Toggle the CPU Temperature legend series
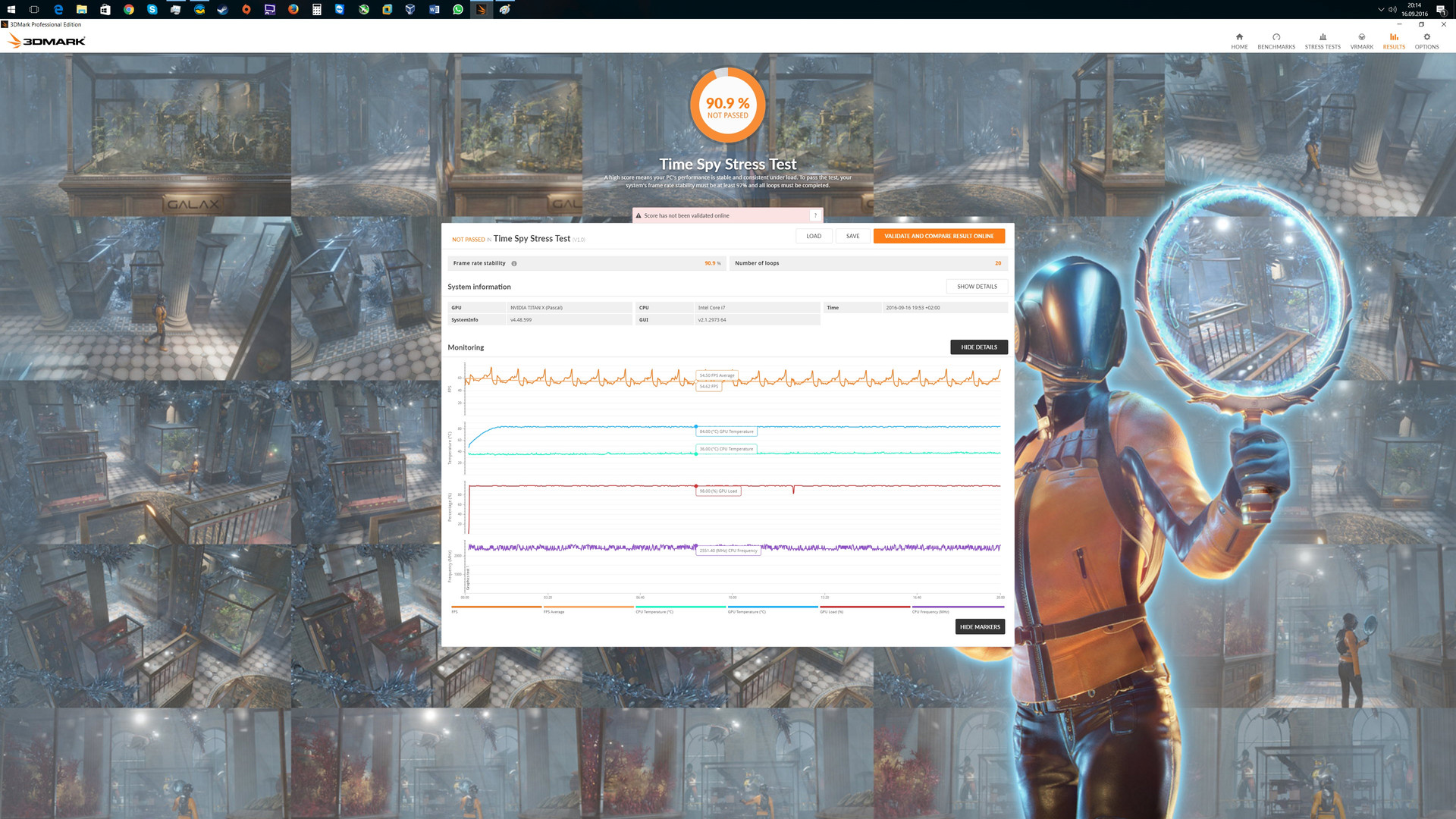This screenshot has height=819, width=1456. 681,609
